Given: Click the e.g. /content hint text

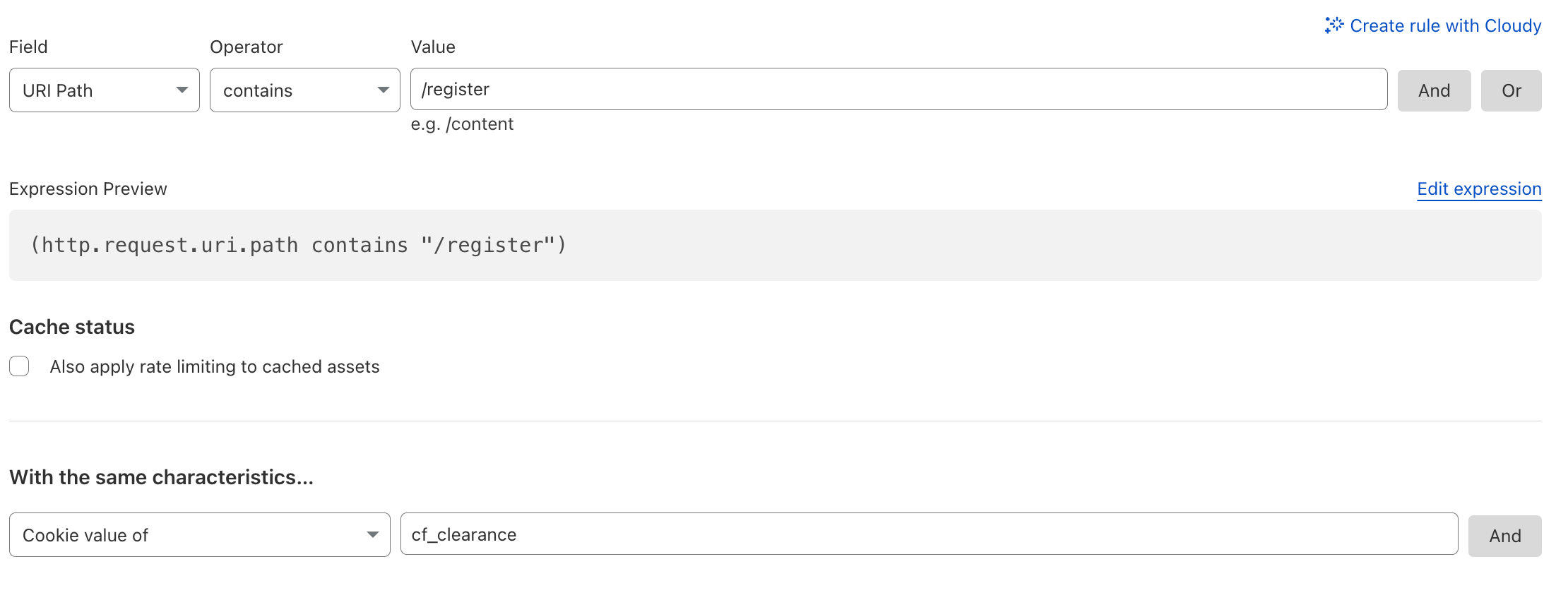Looking at the screenshot, I should [x=462, y=124].
